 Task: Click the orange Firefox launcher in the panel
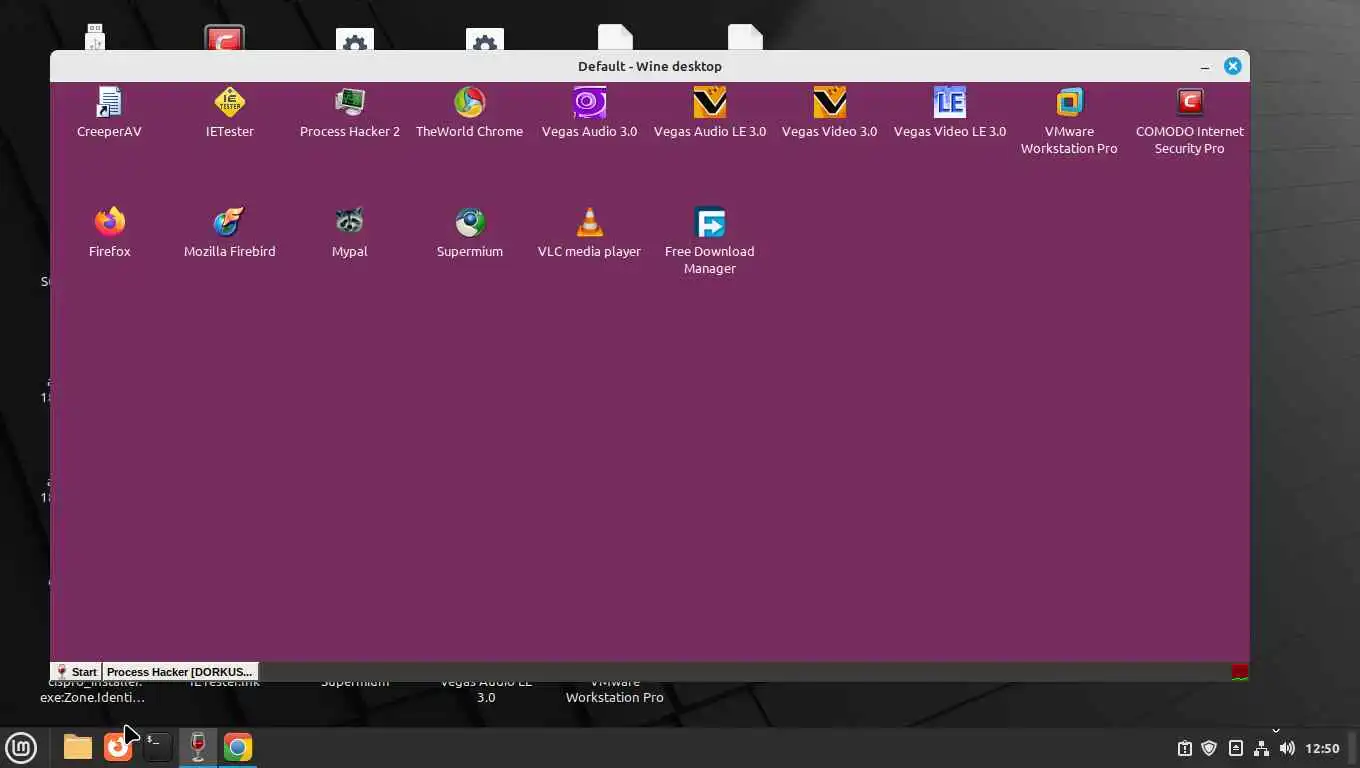click(x=118, y=747)
